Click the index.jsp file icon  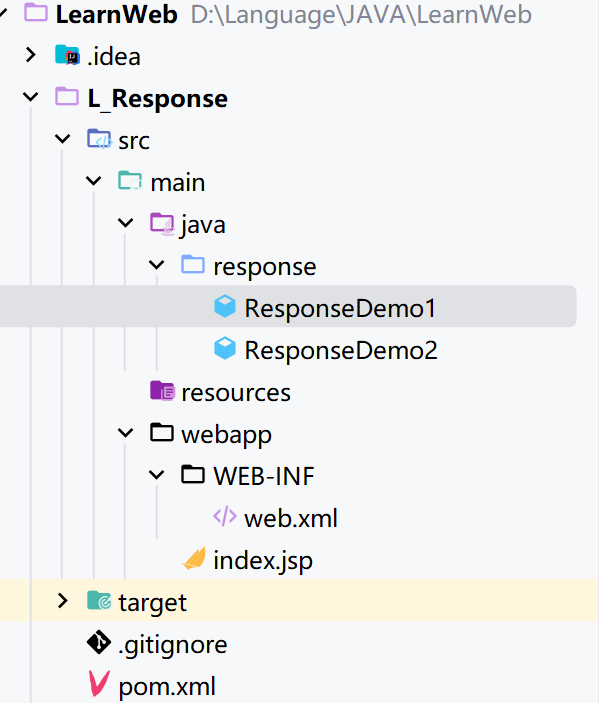pos(194,560)
